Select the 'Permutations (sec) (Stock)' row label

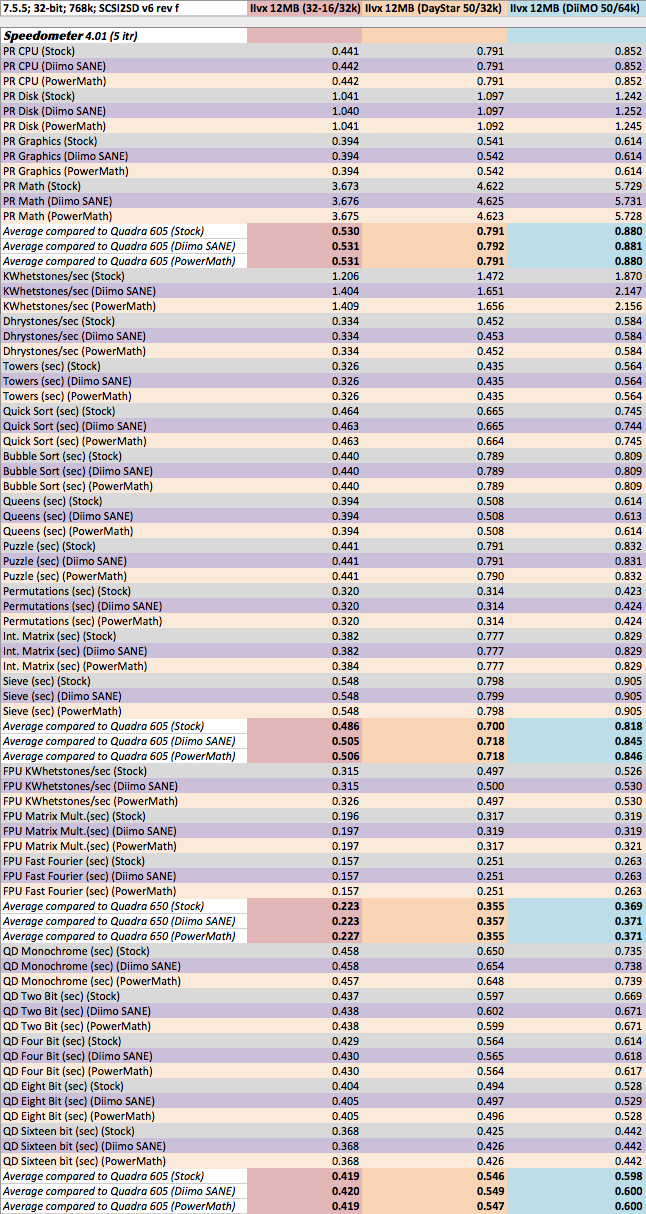tap(67, 591)
